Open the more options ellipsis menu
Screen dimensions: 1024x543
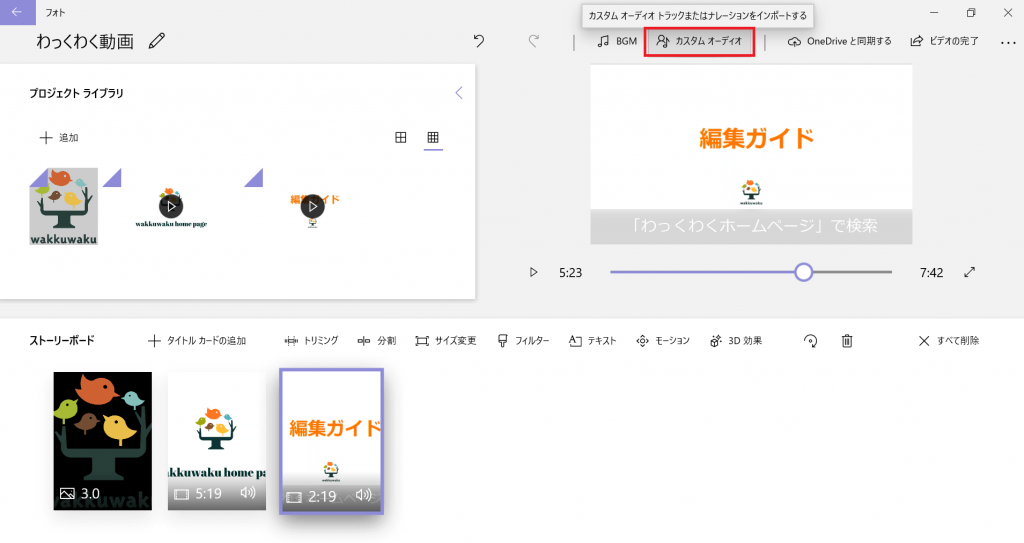pos(1007,41)
